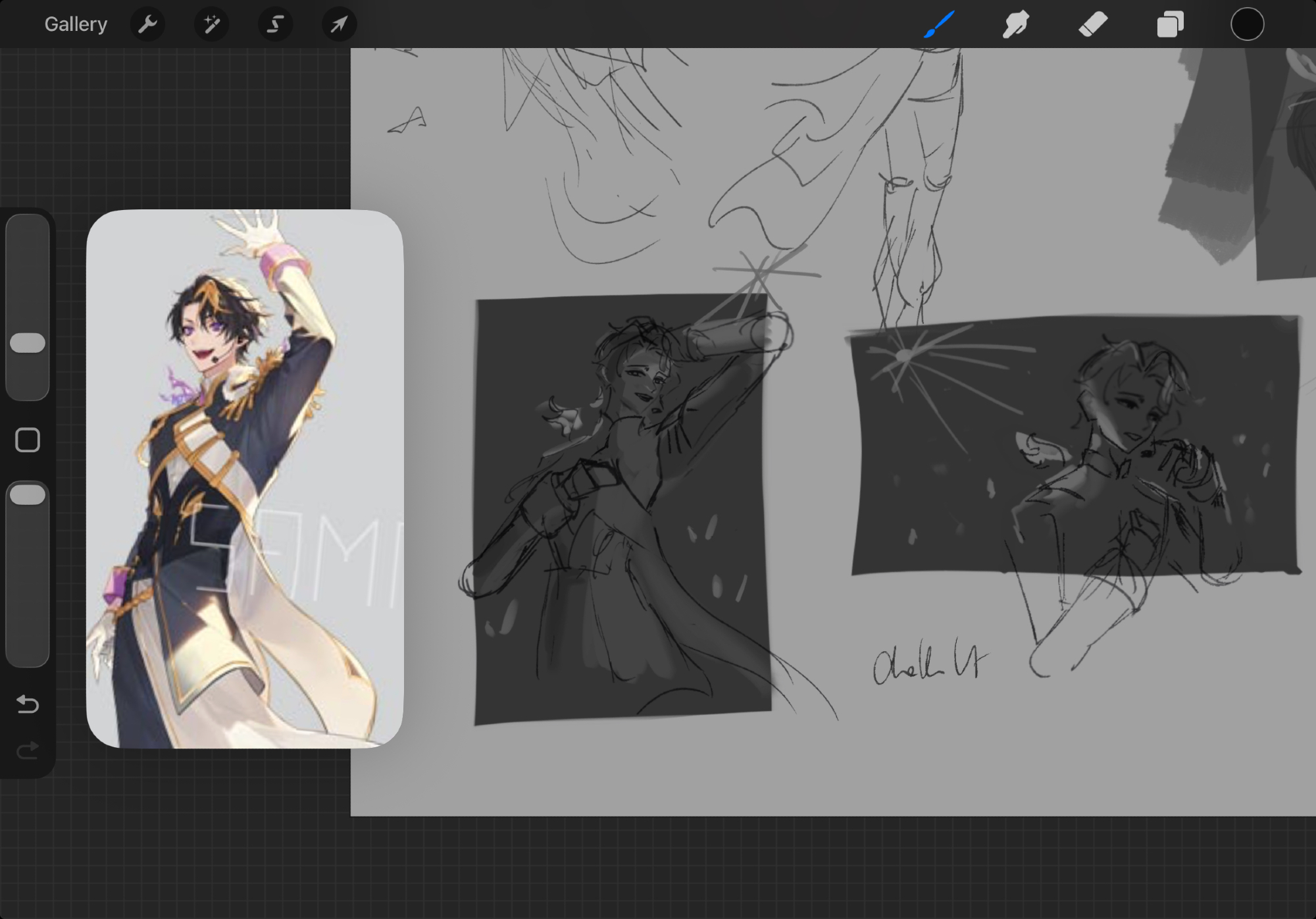
Task: Undo the last stroke with the arrow
Action: [x=28, y=704]
